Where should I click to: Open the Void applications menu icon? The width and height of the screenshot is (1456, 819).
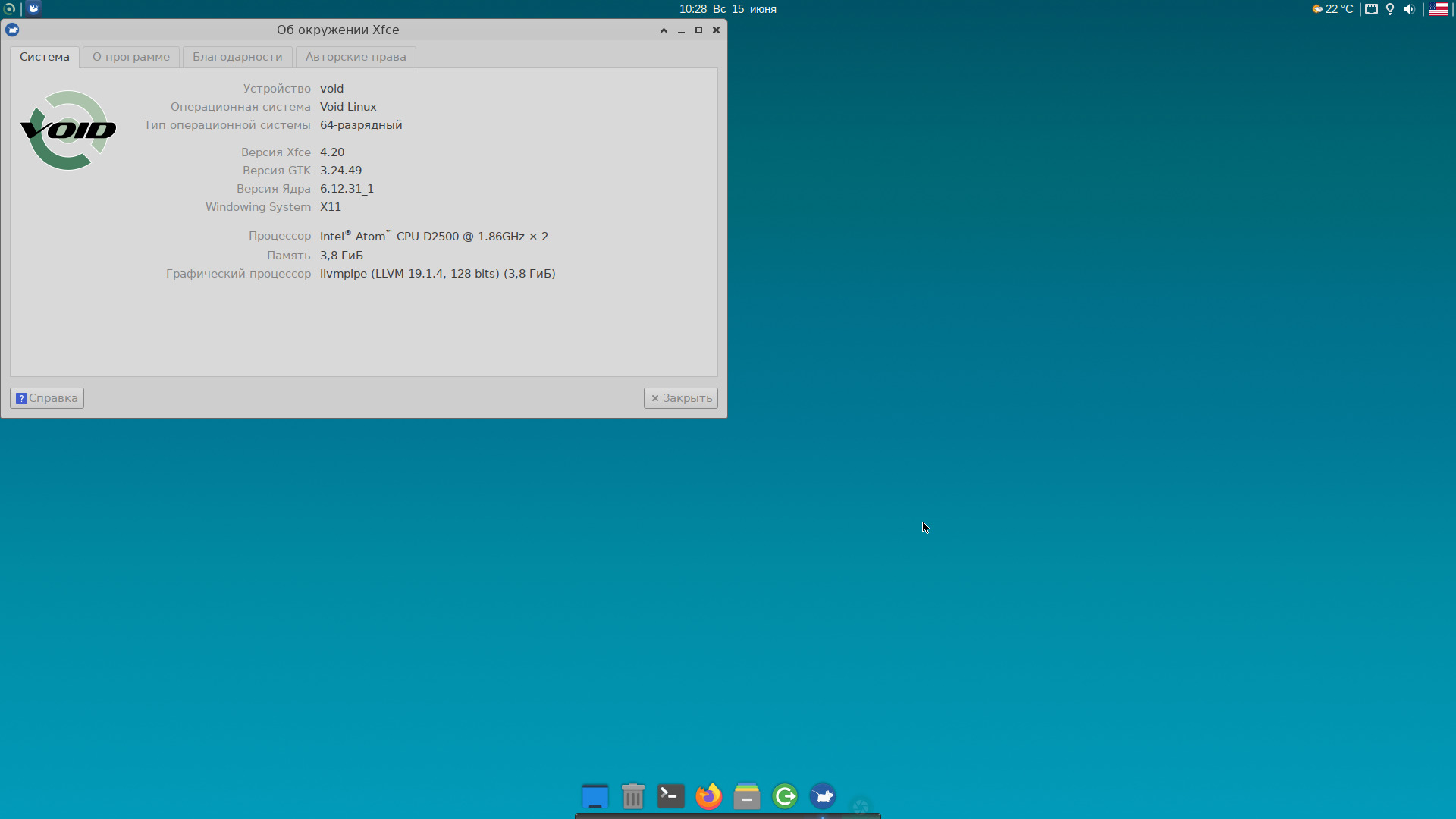pyautogui.click(x=9, y=9)
